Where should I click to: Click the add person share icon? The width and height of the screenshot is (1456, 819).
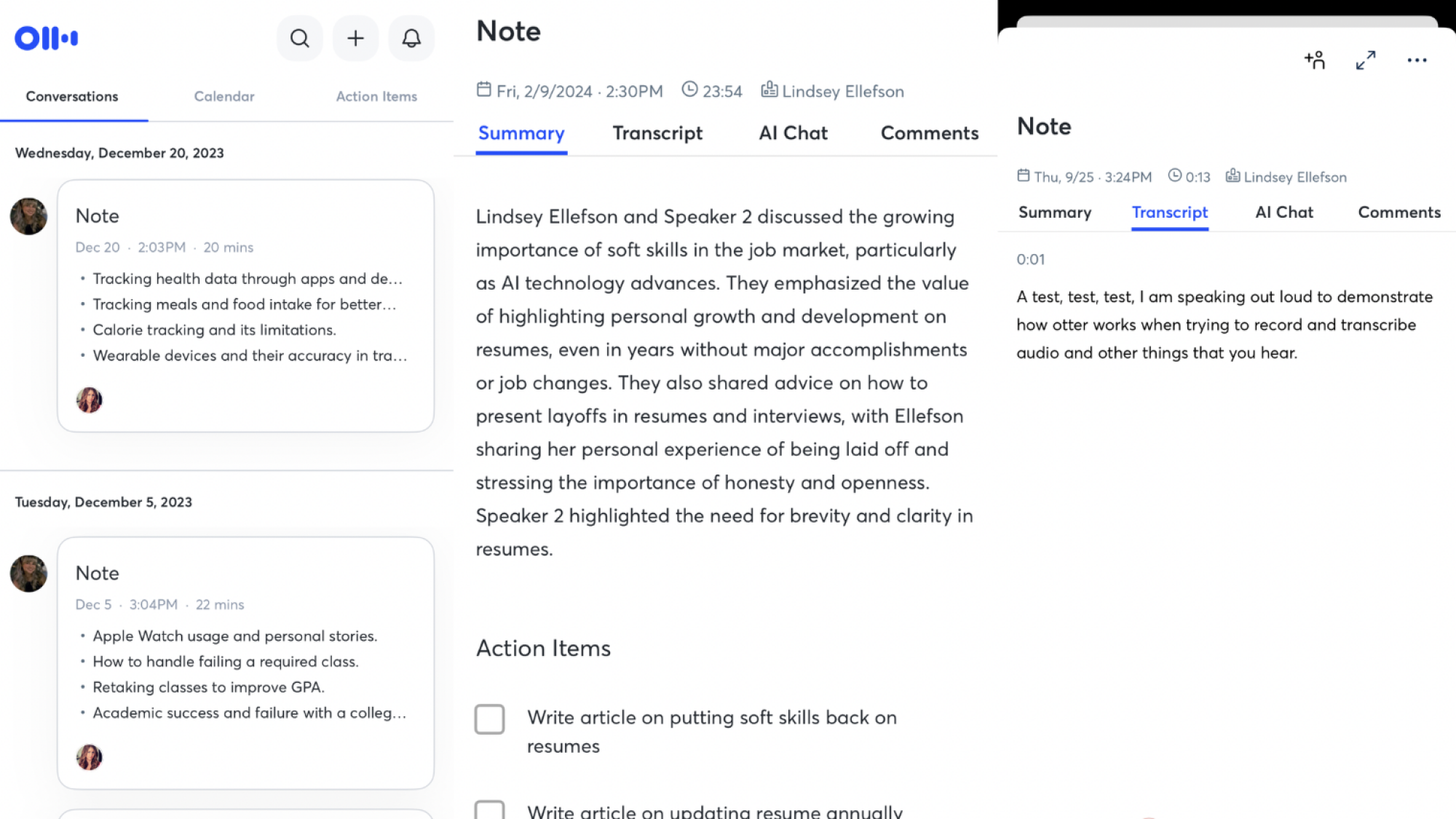(1315, 60)
